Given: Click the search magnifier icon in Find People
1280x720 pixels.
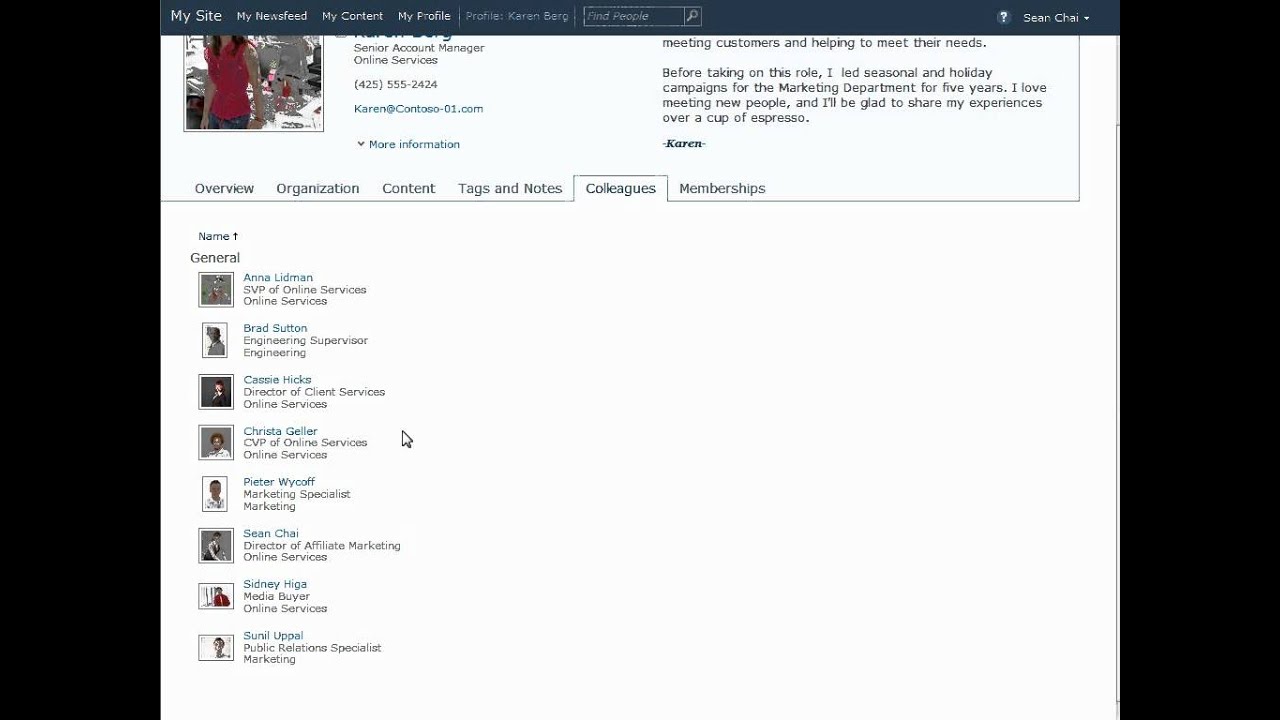Looking at the screenshot, I should [692, 16].
